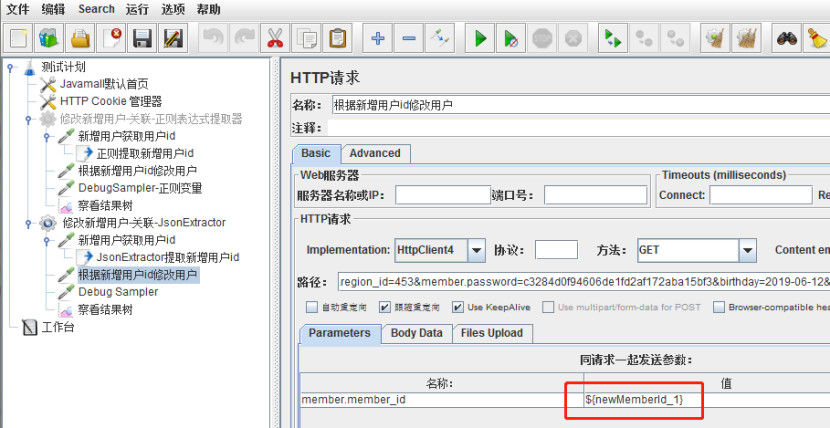The height and width of the screenshot is (428, 830).
Task: Click the Remote stop all icon
Action: (x=644, y=38)
